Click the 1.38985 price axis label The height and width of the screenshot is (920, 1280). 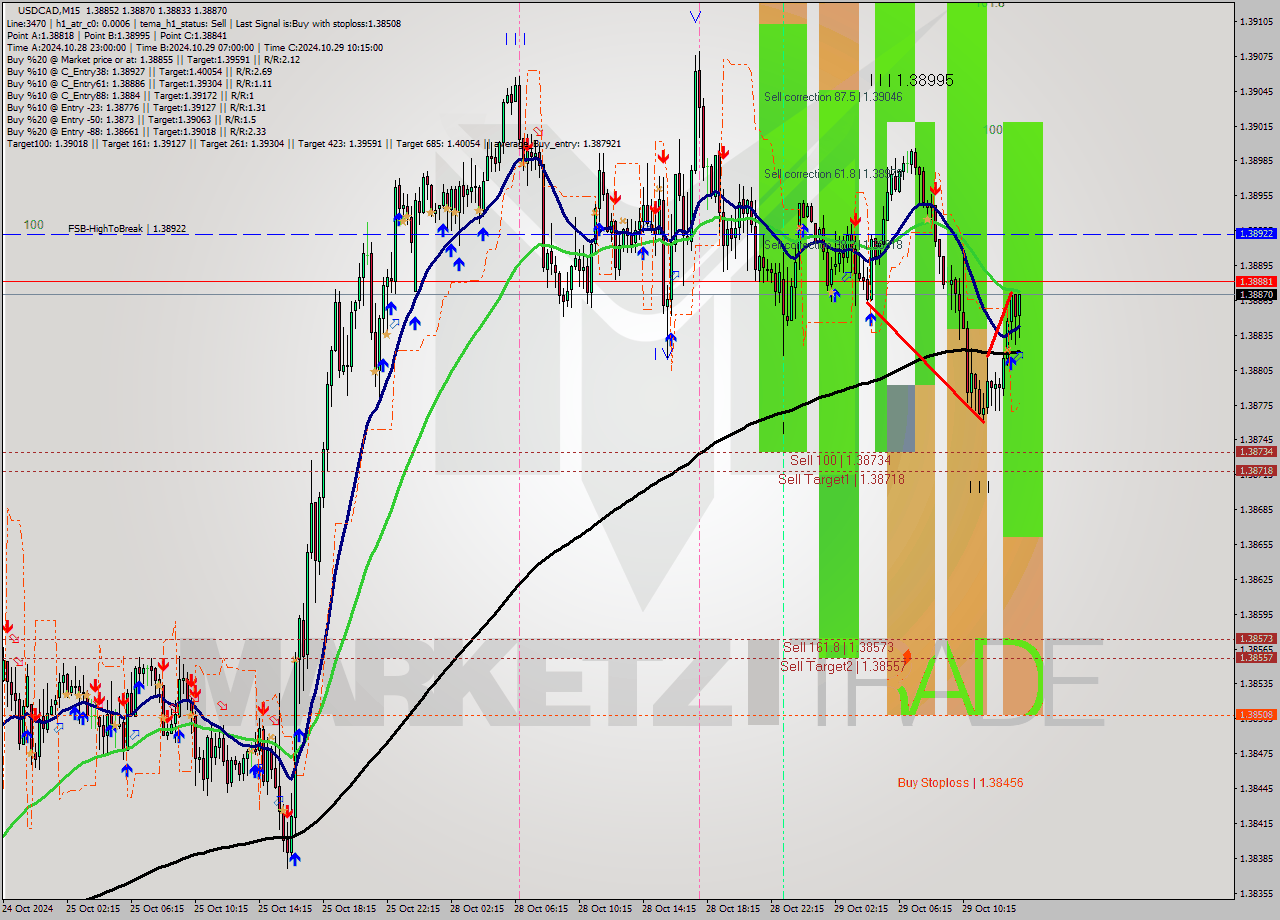click(1256, 160)
